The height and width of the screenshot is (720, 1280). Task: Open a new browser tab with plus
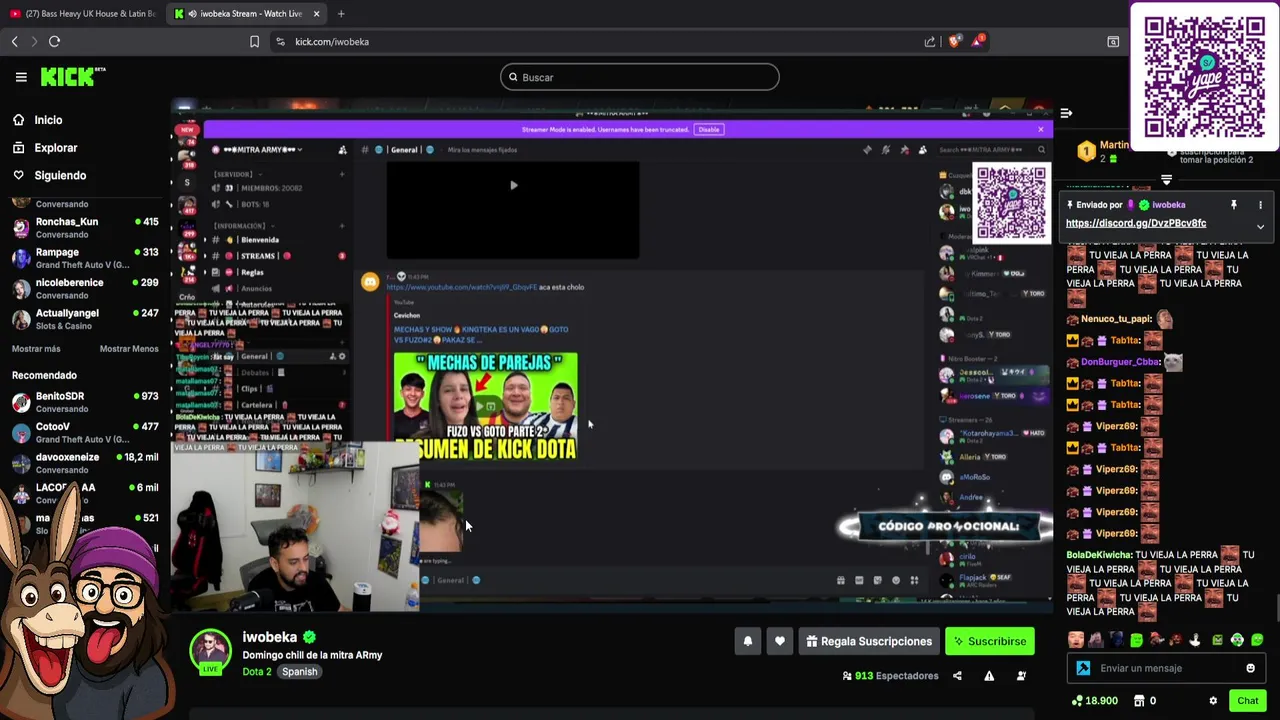pos(341,14)
